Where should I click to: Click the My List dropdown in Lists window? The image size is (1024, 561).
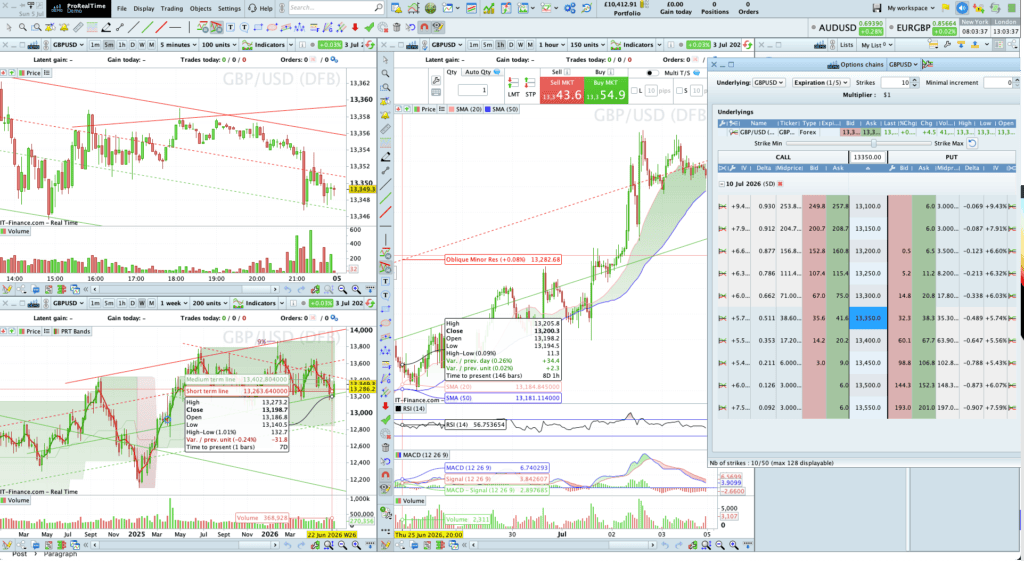point(877,45)
